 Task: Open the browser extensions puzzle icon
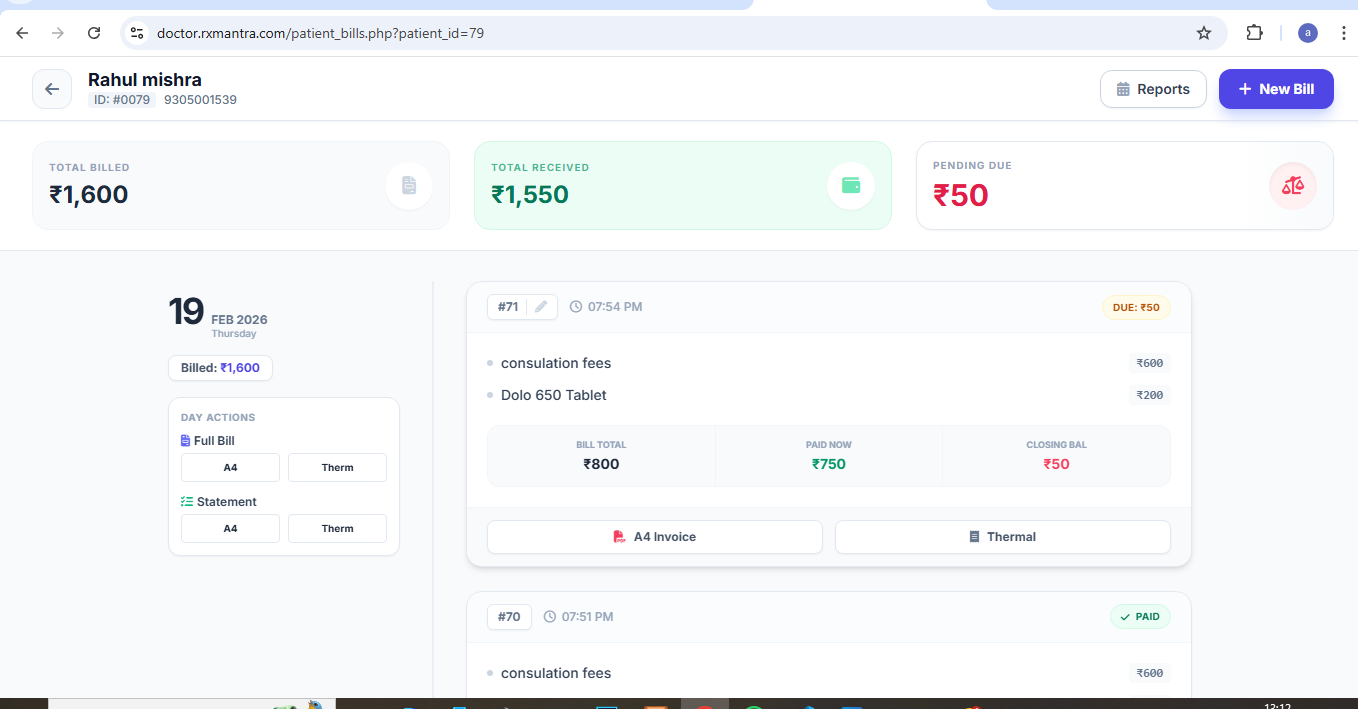click(x=1254, y=33)
